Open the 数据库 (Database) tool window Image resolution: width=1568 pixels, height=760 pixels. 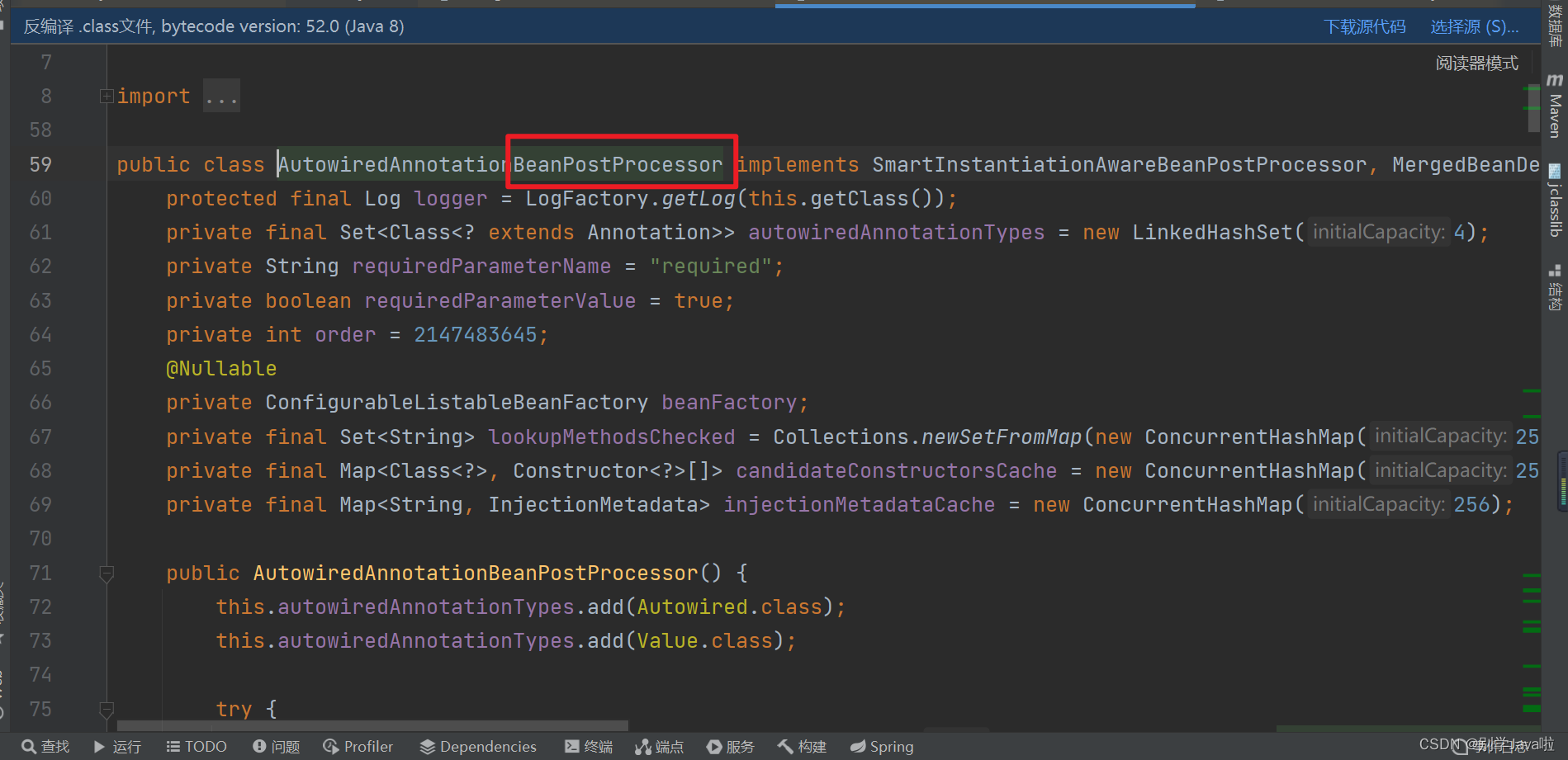(1555, 26)
